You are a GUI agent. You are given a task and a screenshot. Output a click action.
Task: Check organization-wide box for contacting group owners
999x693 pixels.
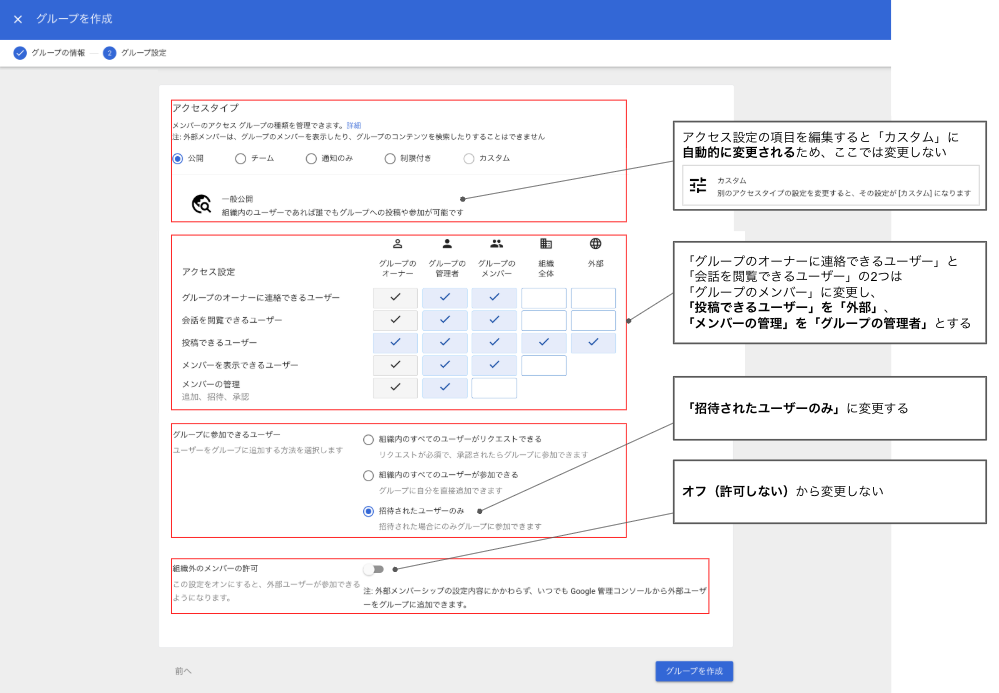pos(544,298)
